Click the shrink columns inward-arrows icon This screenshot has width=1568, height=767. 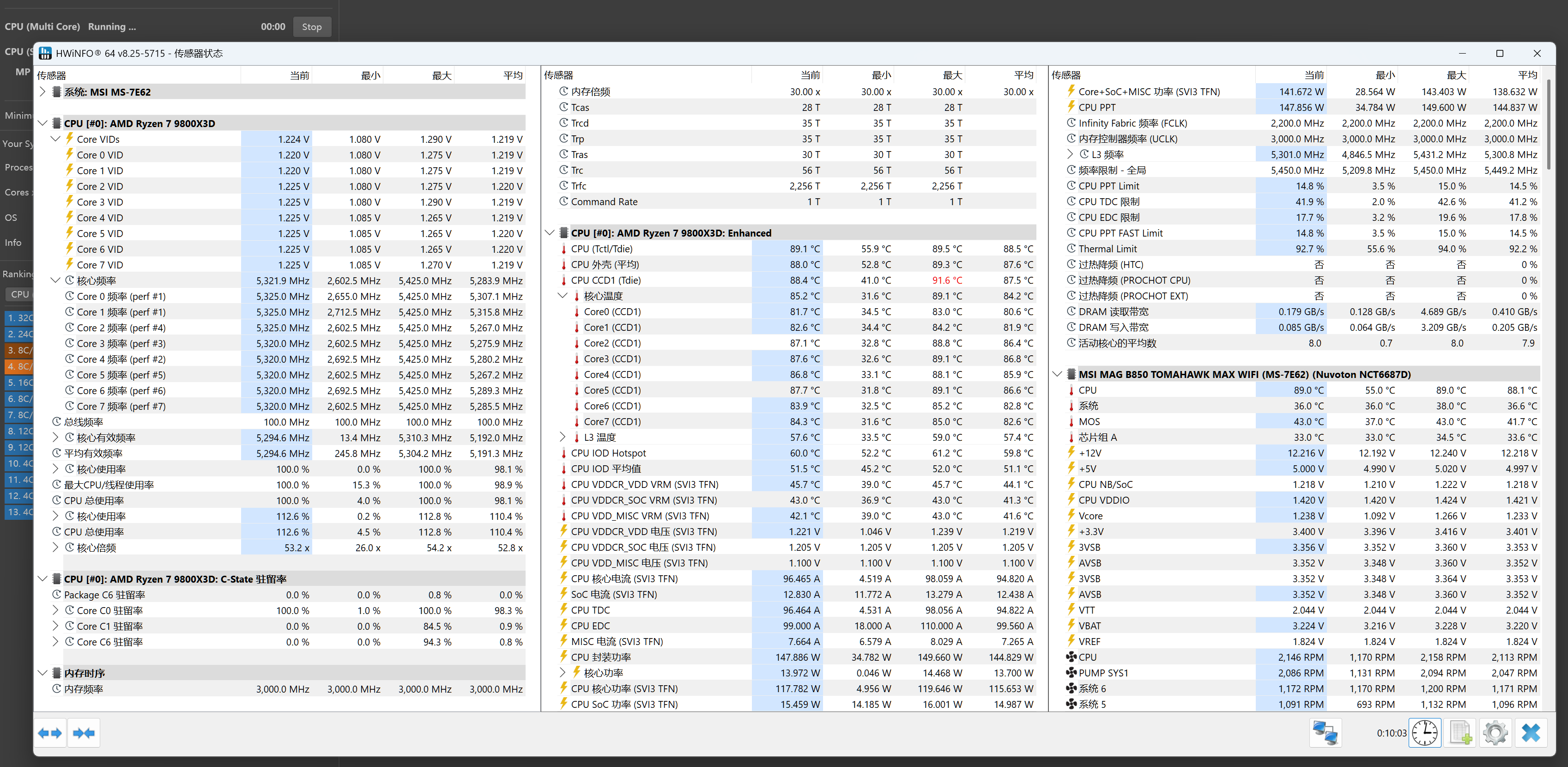pos(84,733)
